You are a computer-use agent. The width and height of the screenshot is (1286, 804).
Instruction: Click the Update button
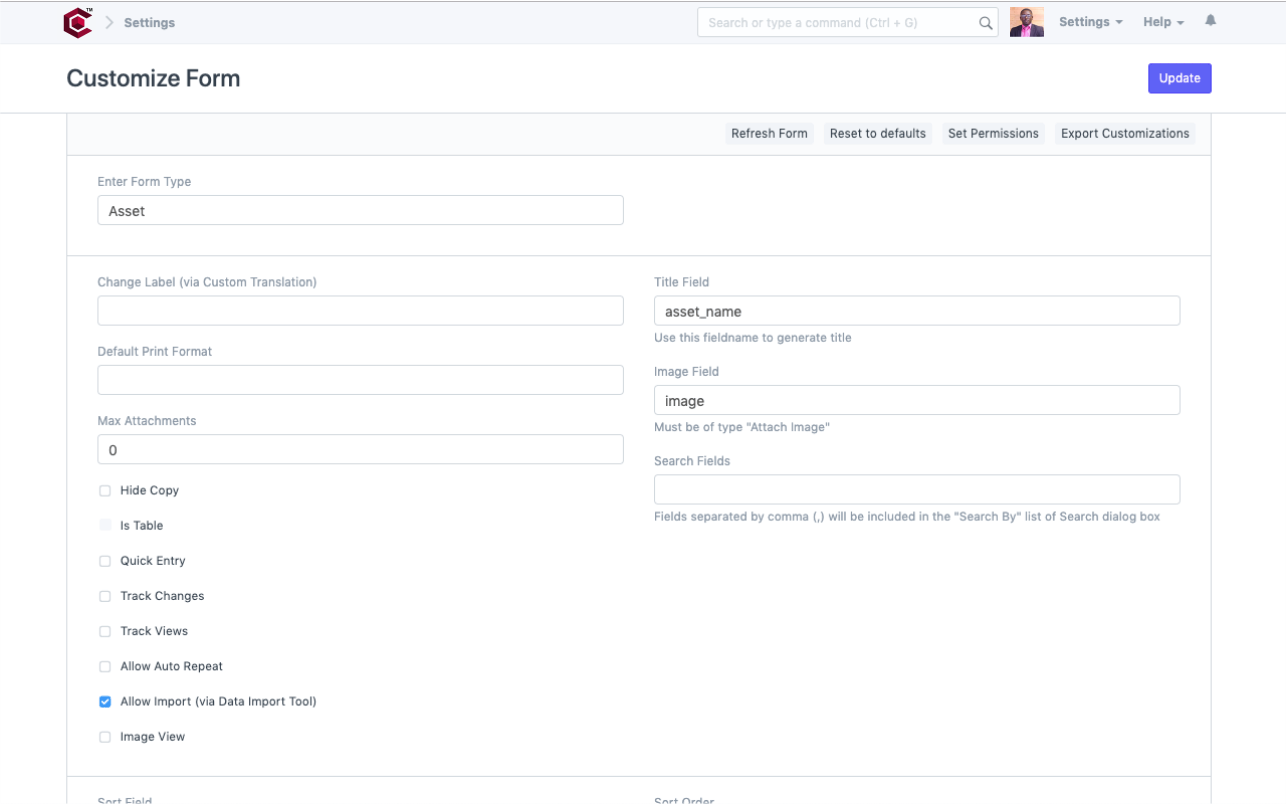[1179, 78]
